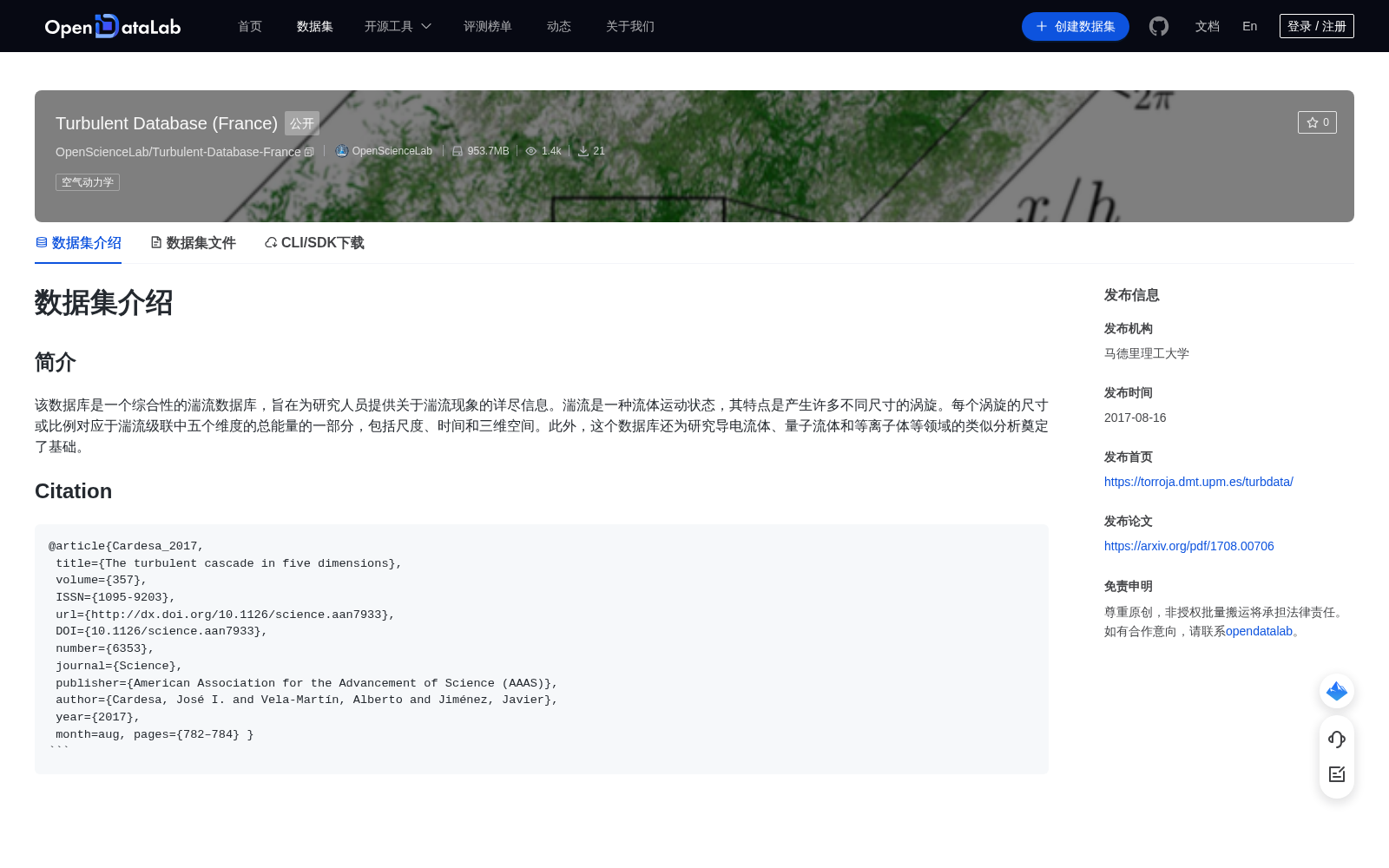Click the opendatalab contact link
The height and width of the screenshot is (868, 1389).
1259,631
